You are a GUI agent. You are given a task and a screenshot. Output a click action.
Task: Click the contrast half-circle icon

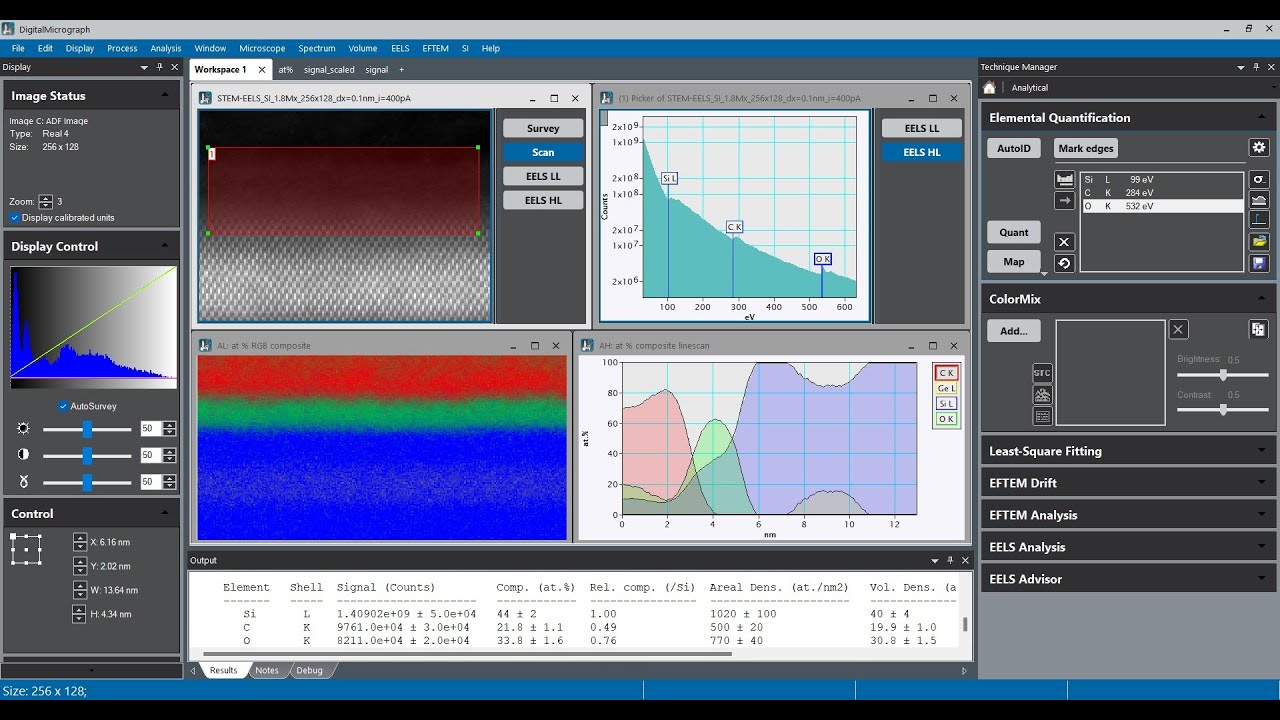coord(24,455)
